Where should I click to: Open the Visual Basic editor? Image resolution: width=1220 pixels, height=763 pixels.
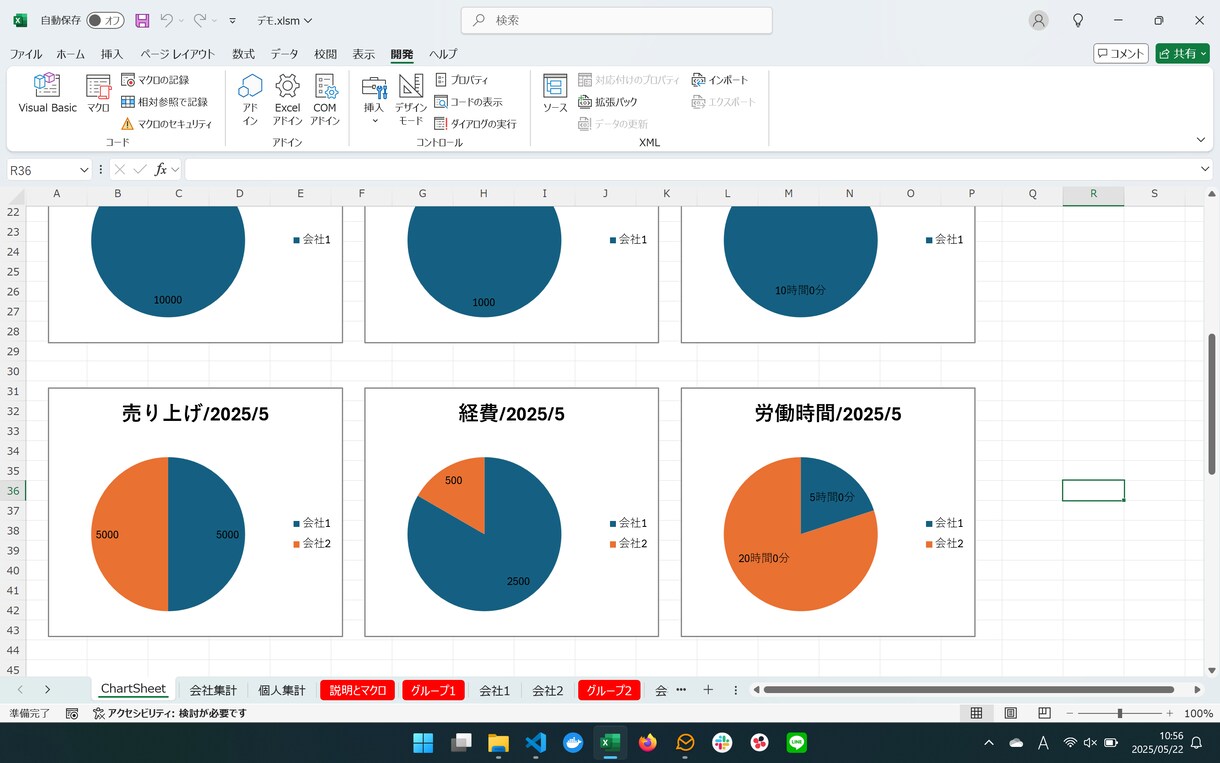[47, 94]
